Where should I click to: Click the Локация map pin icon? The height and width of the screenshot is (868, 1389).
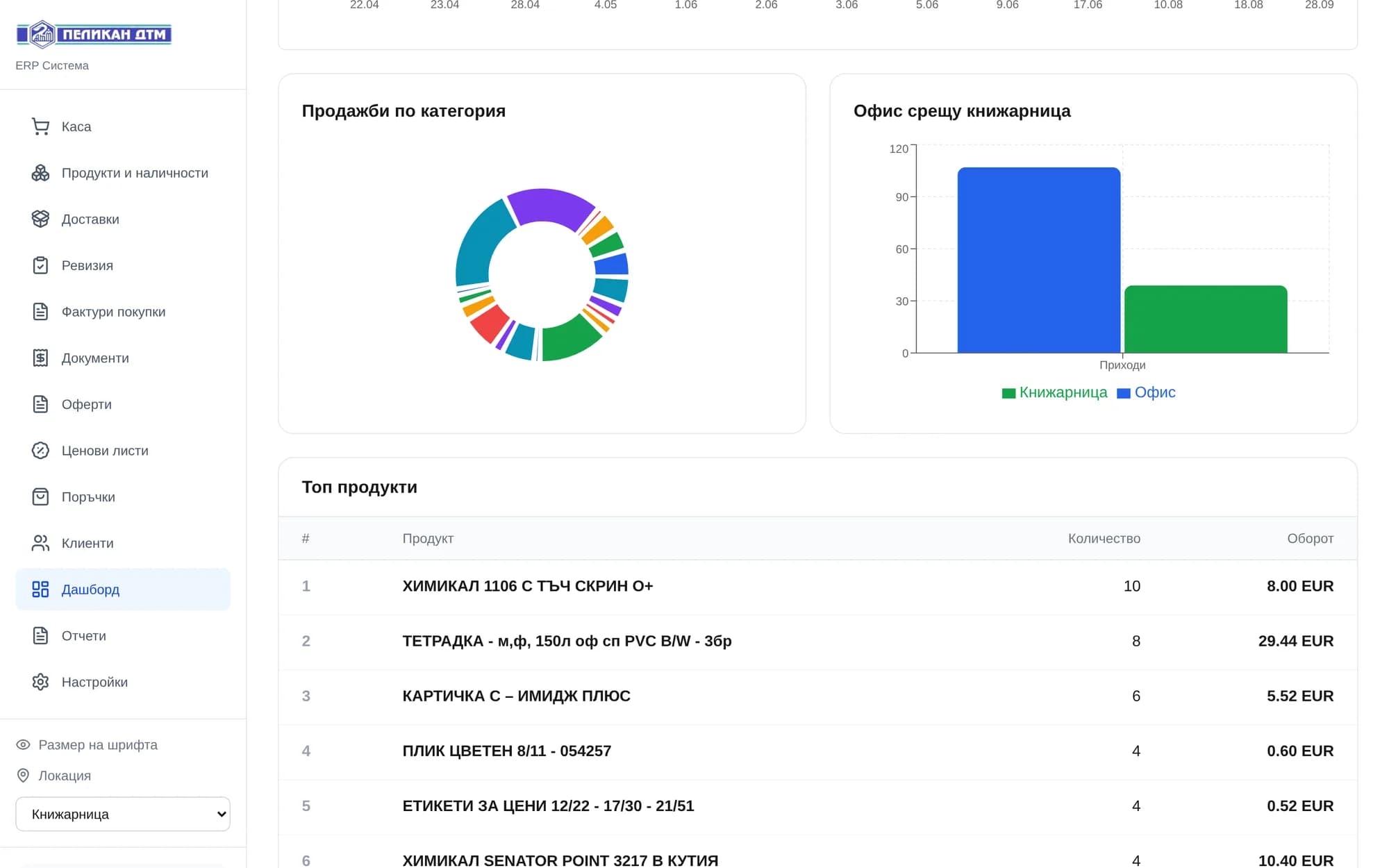(x=23, y=775)
